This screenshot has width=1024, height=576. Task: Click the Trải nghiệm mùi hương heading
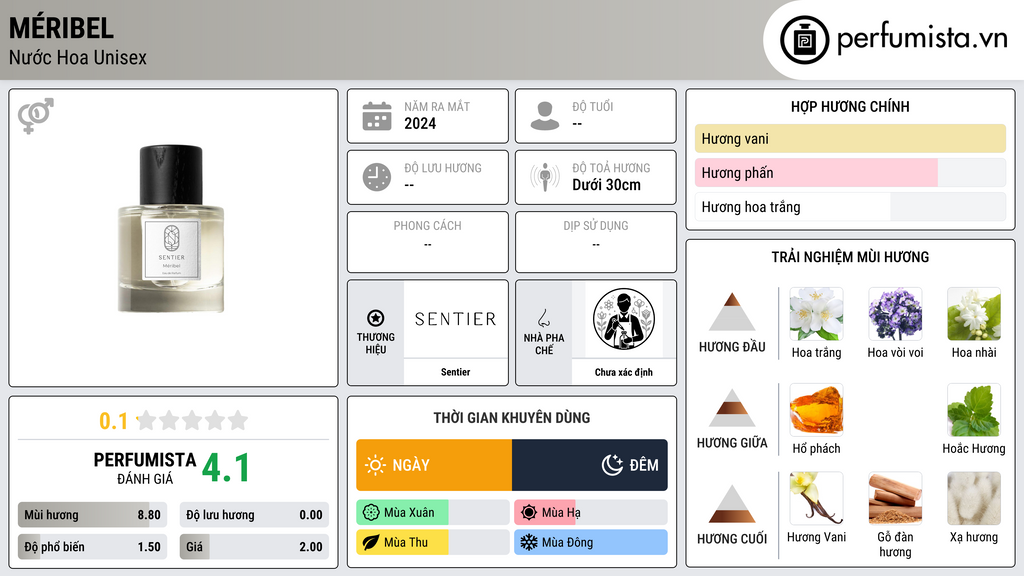tap(850, 257)
